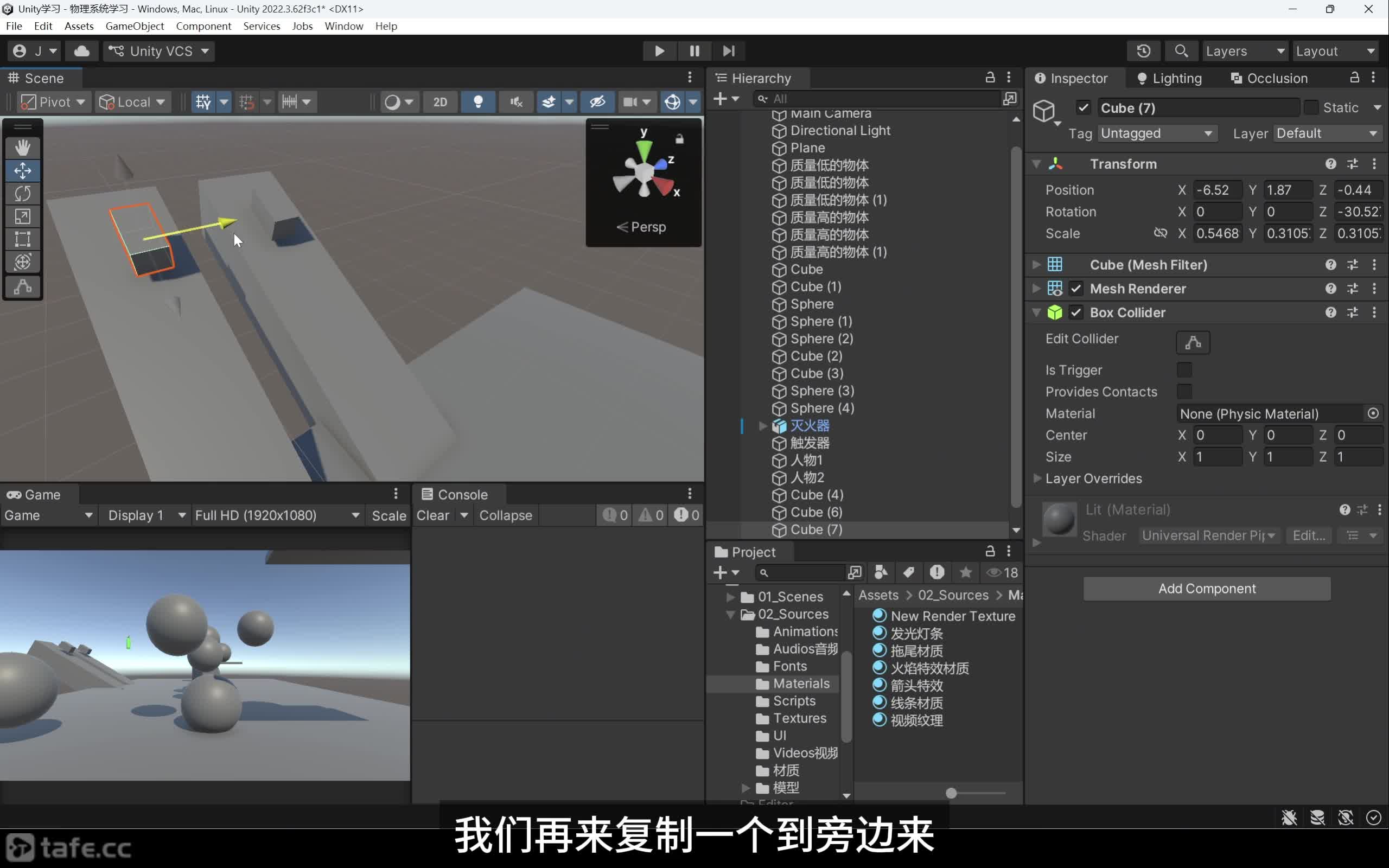Image resolution: width=1389 pixels, height=868 pixels.
Task: Open the Undo History icon
Action: 1143,51
